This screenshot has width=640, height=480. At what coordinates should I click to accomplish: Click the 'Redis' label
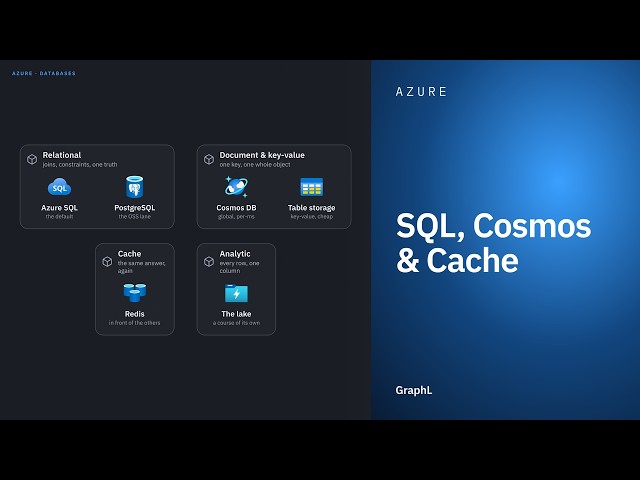tap(135, 314)
